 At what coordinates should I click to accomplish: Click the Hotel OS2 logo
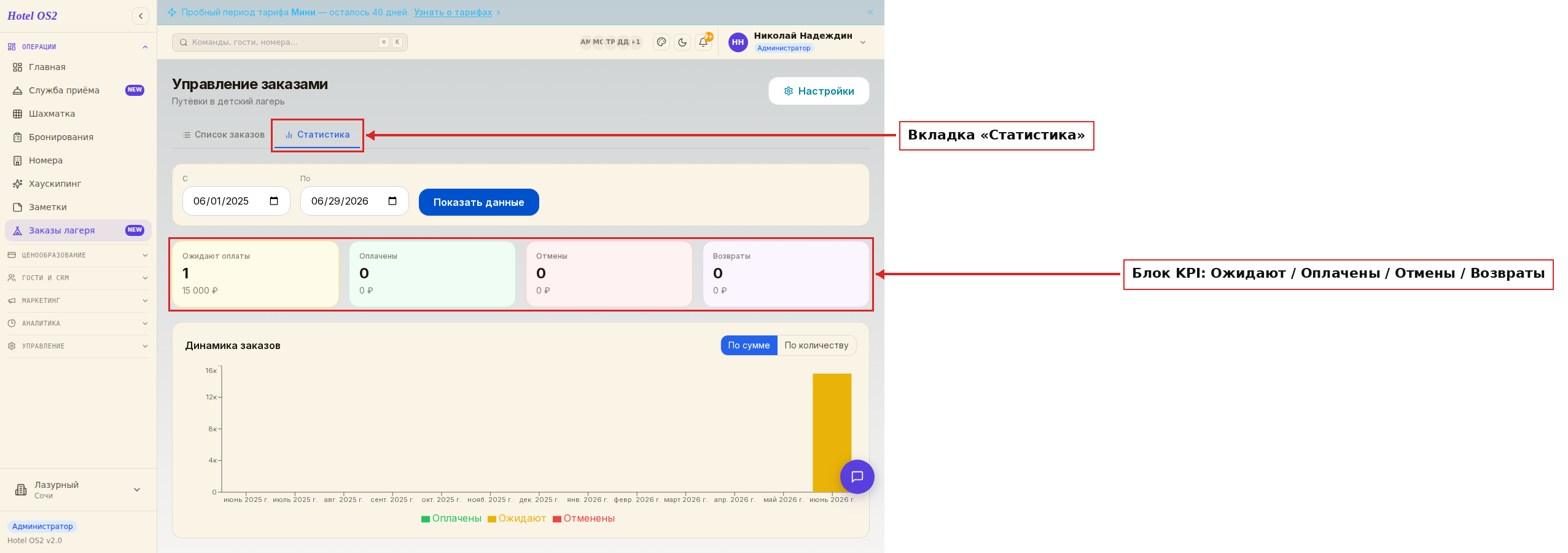(32, 16)
